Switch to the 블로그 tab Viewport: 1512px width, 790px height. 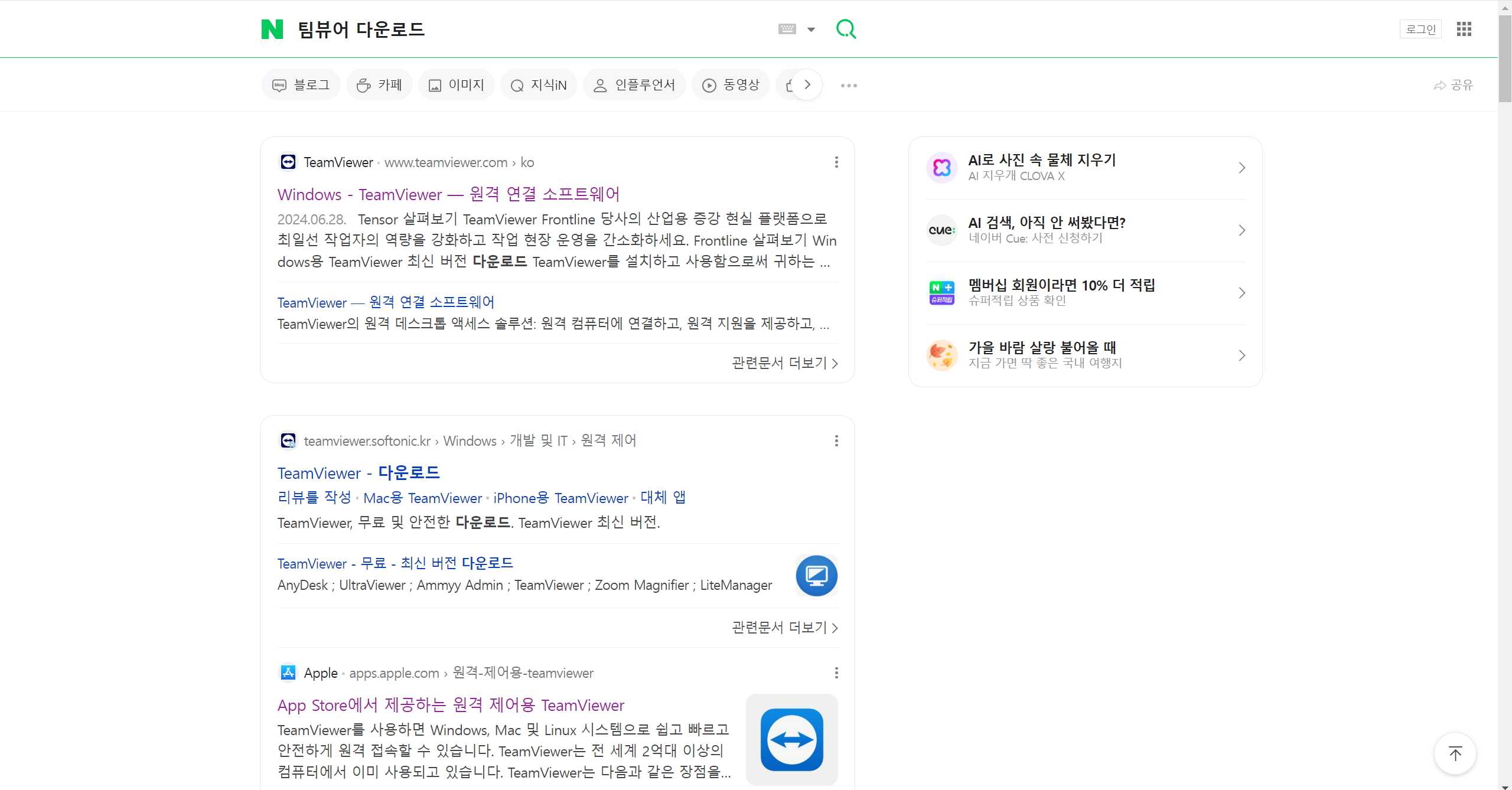tap(301, 85)
